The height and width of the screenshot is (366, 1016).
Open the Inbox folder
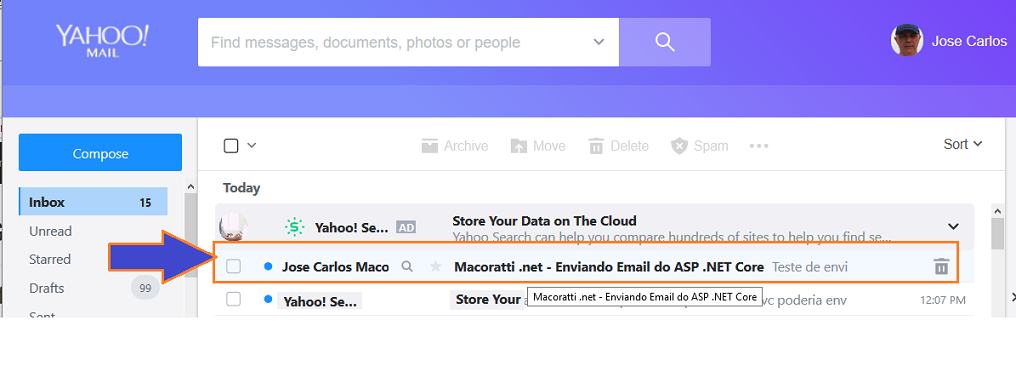[x=93, y=202]
